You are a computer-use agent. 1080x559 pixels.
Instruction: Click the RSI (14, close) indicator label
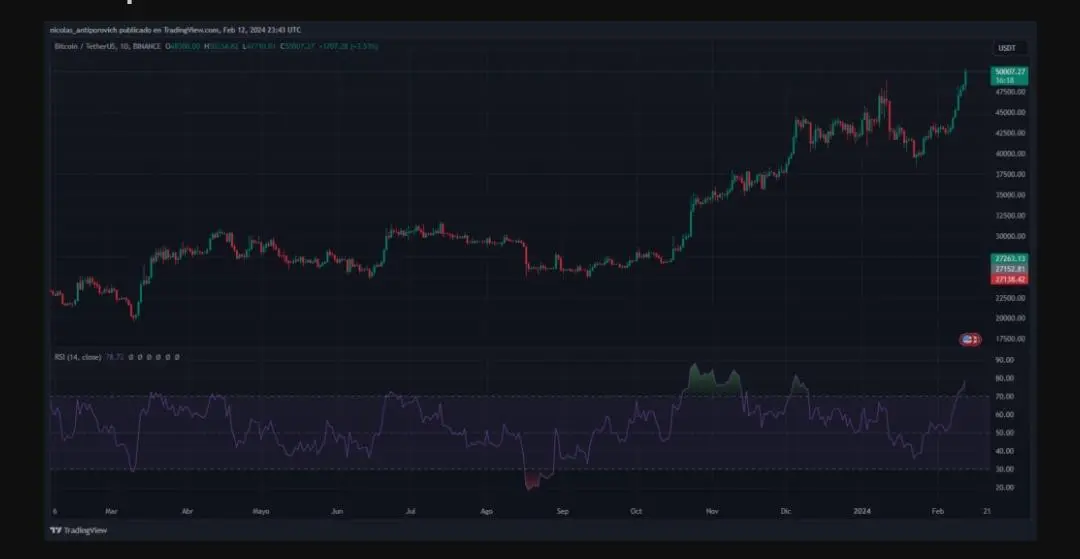78,357
